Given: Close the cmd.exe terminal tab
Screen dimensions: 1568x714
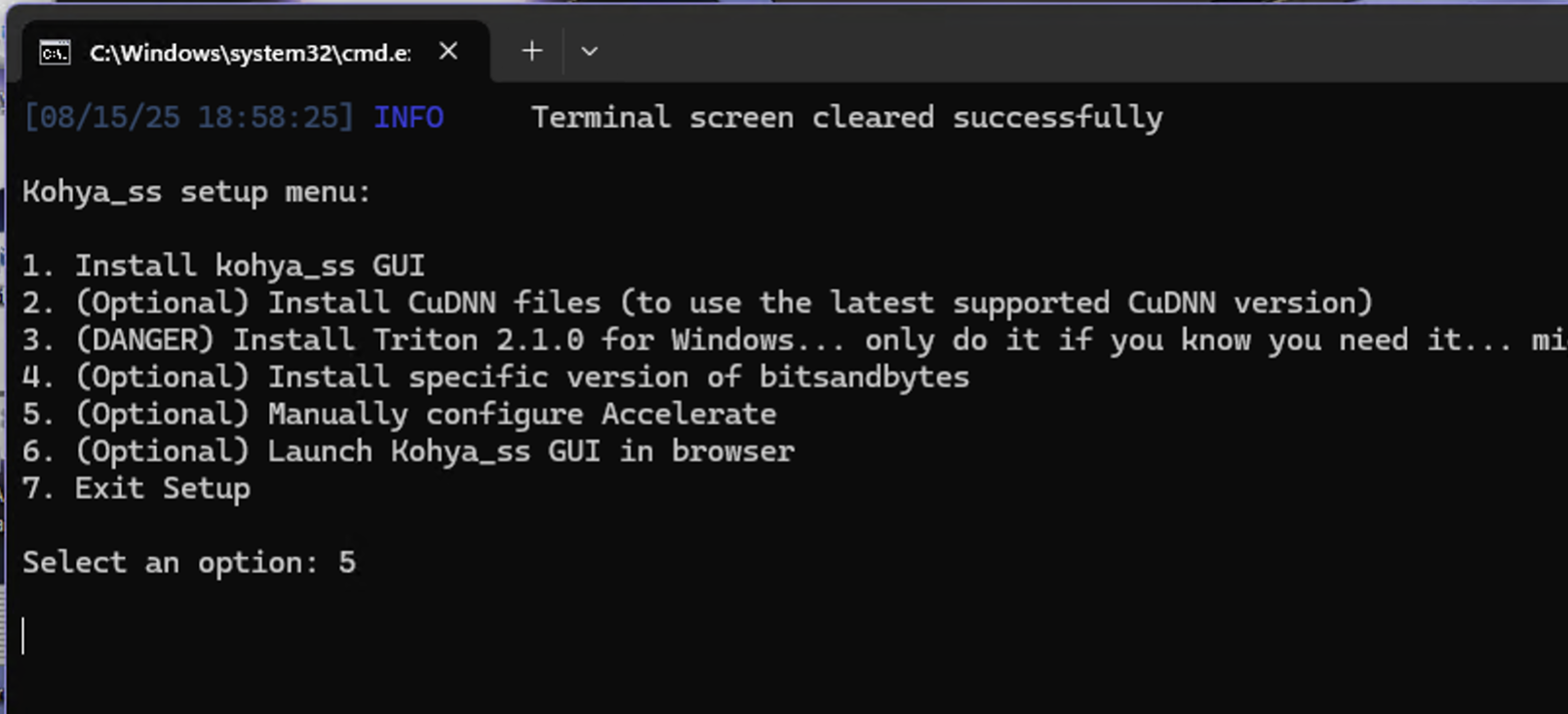Looking at the screenshot, I should pyautogui.click(x=449, y=52).
